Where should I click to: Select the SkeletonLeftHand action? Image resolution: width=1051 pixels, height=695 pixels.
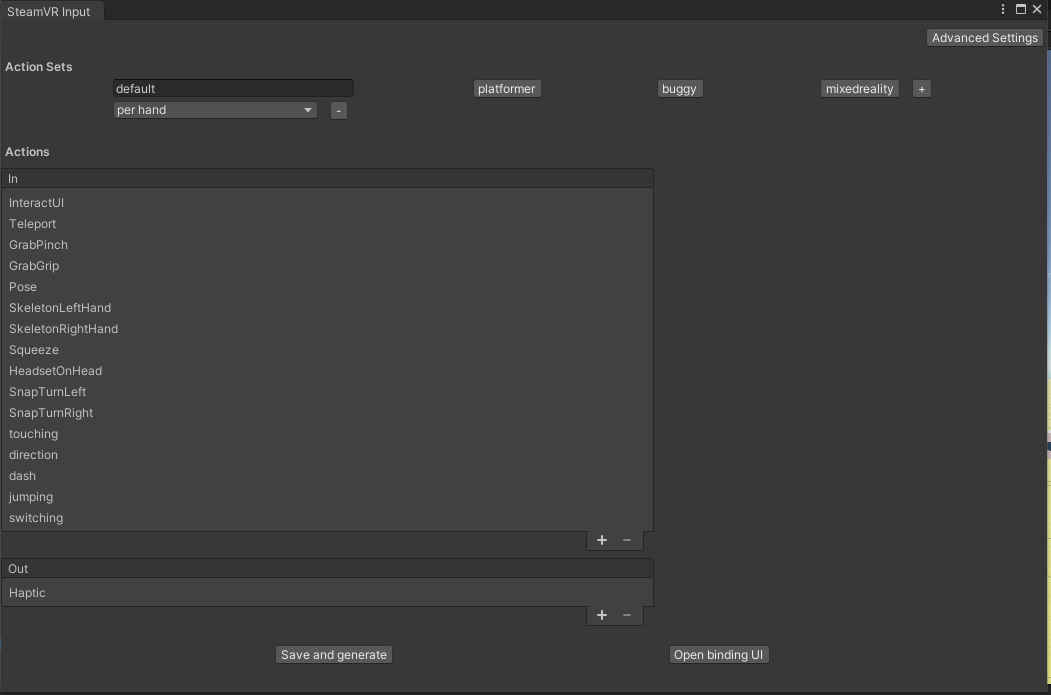tap(328, 308)
